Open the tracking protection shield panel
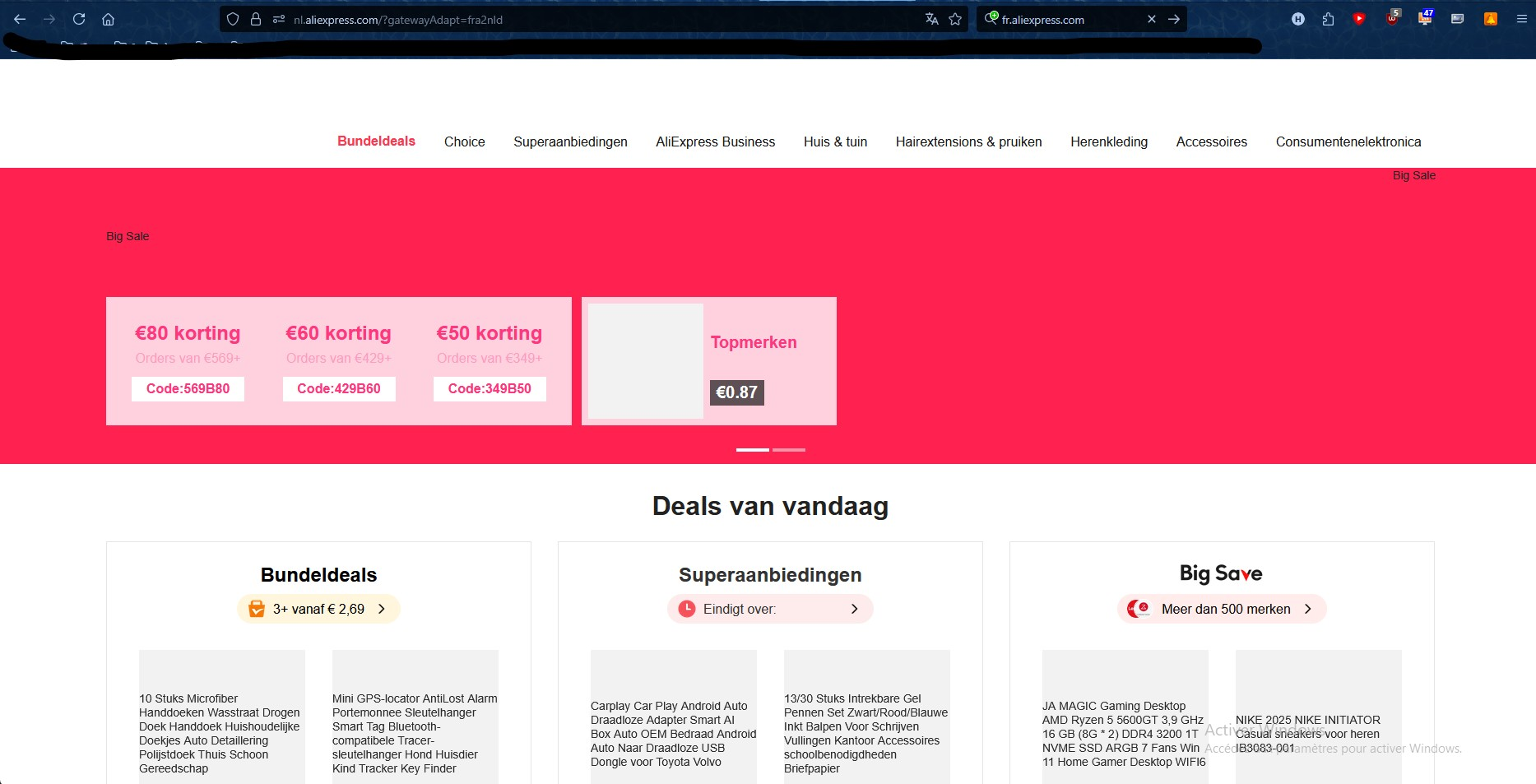Viewport: 1536px width, 784px height. [233, 19]
